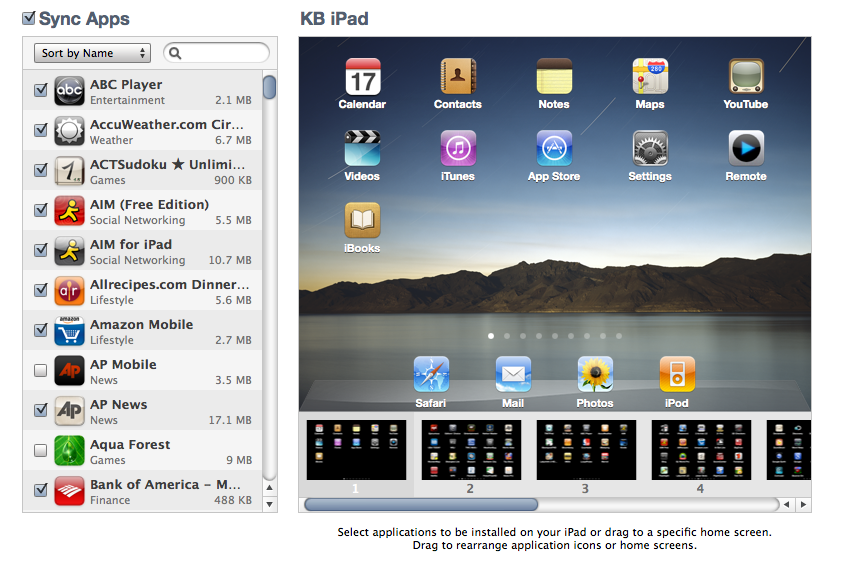Click the home screens scroll right arrow
Image resolution: width=846 pixels, height=567 pixels.
coord(803,504)
